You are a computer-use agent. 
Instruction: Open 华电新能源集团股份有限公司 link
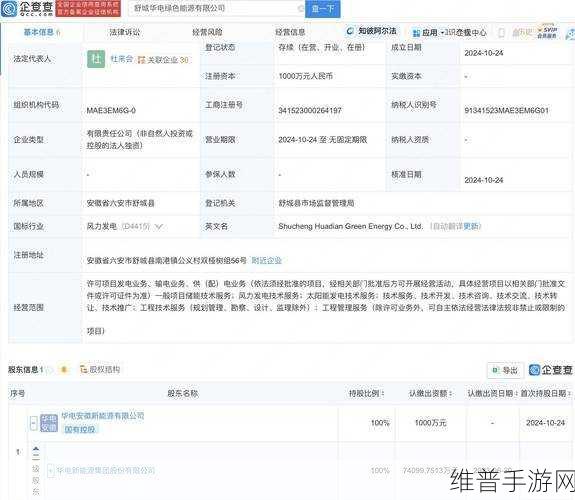click(106, 470)
